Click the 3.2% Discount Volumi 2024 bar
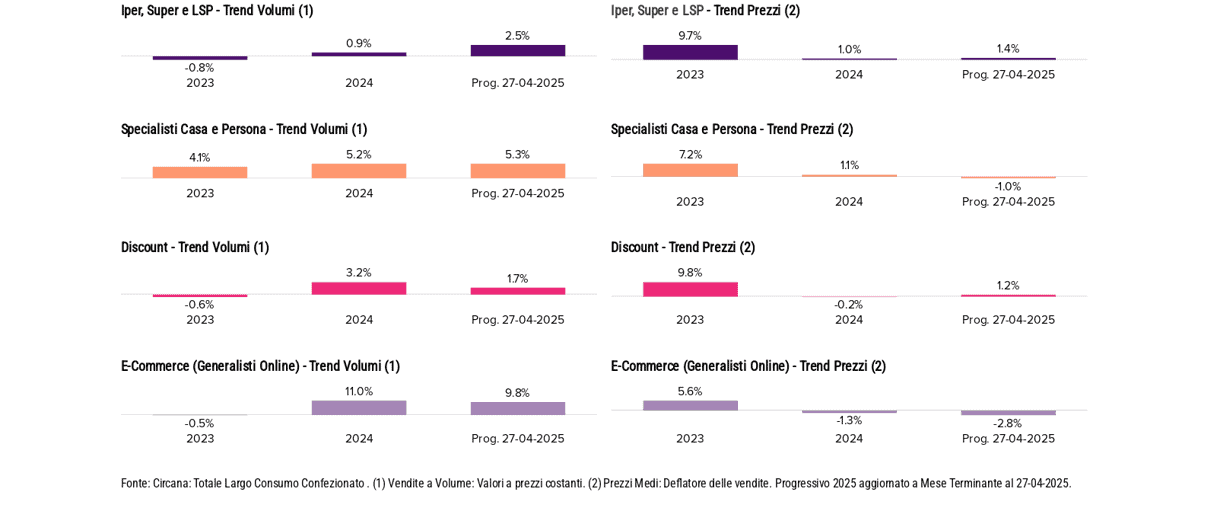 pos(359,288)
